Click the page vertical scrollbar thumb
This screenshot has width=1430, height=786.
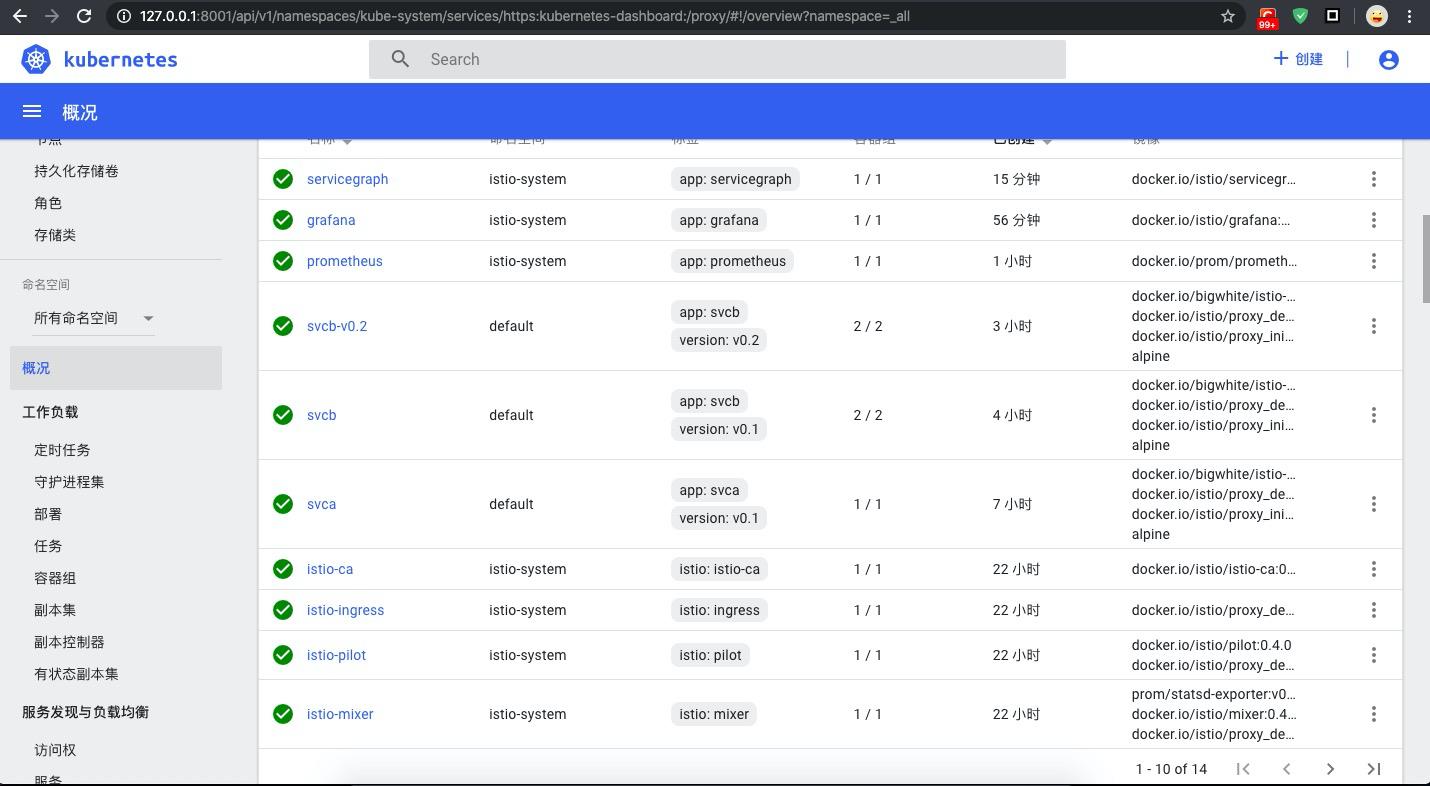(x=1425, y=258)
